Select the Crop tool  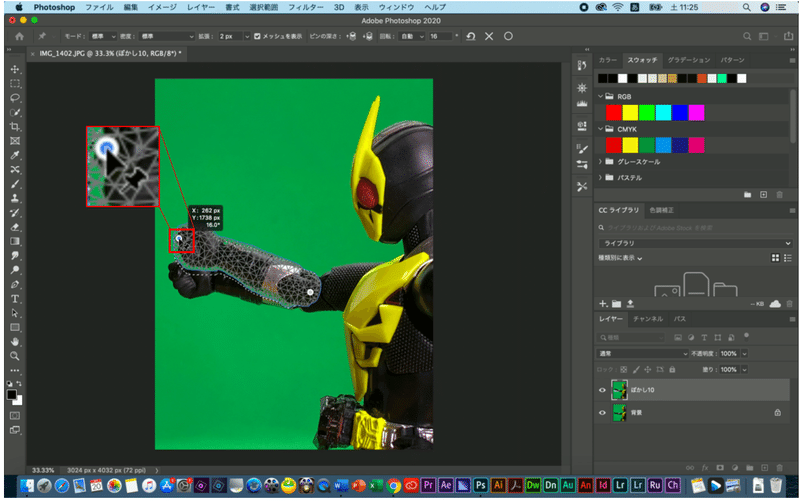tap(15, 127)
